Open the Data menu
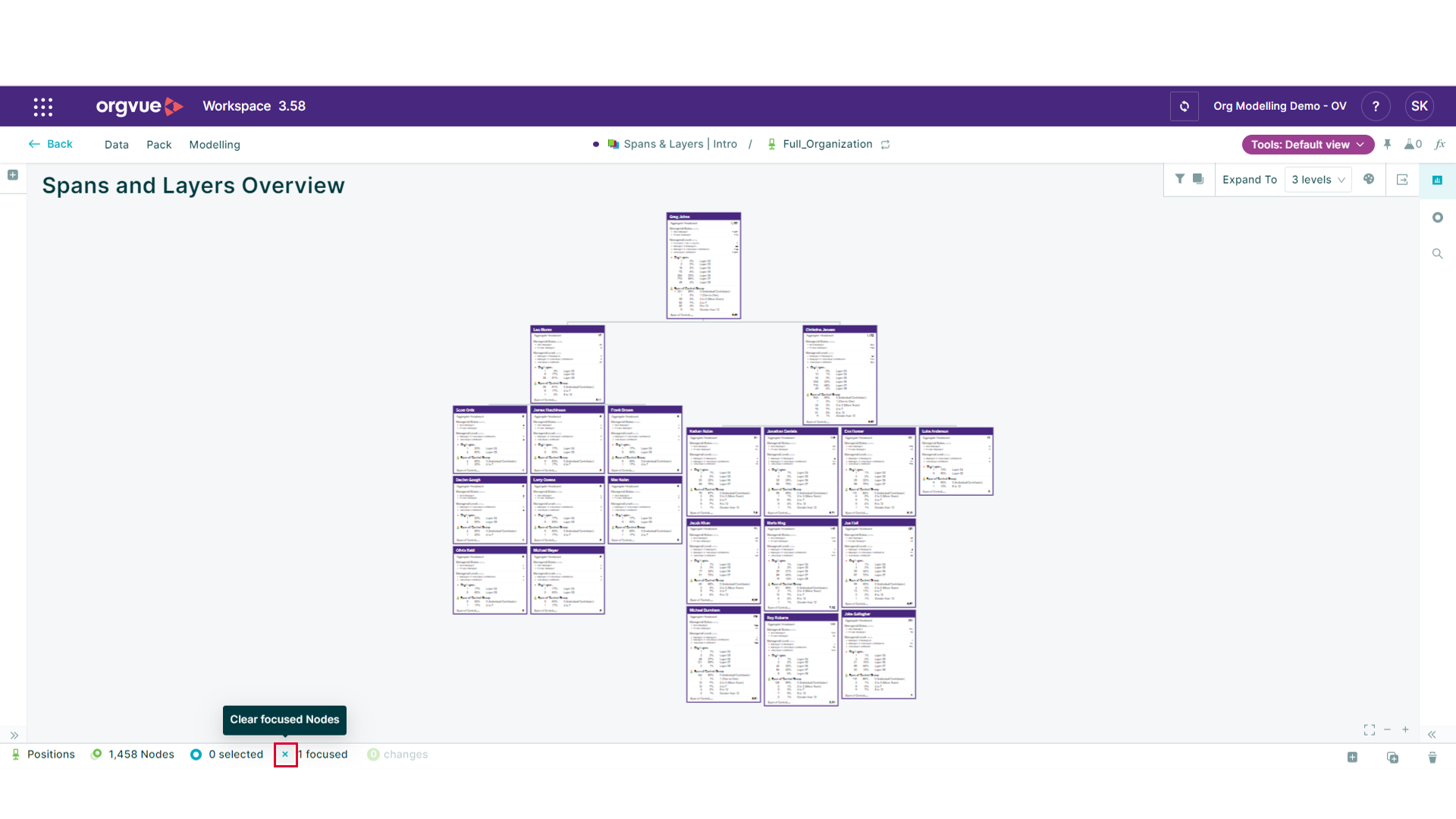The width and height of the screenshot is (1456, 819). 117,145
